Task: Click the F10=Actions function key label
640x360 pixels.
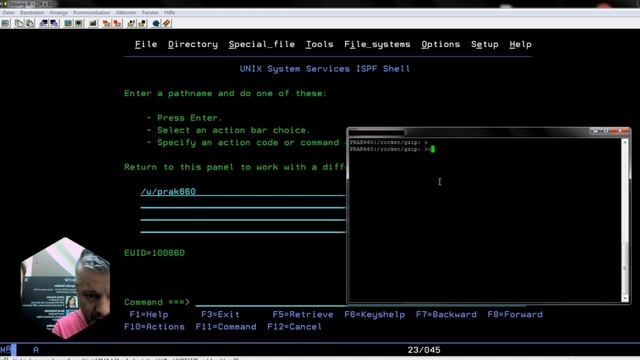Action: pos(154,327)
